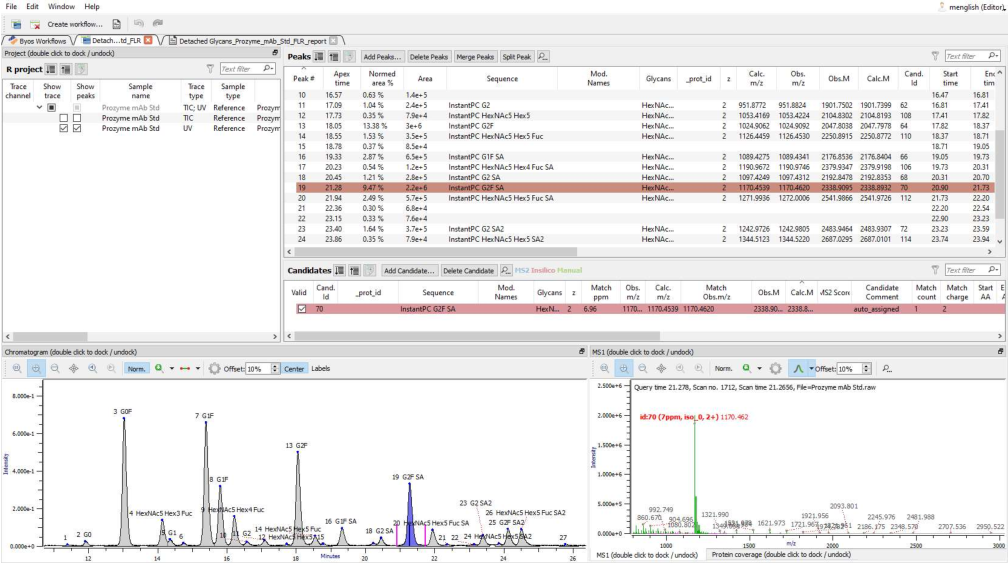Click the first table-layout icon beside Peaks title

point(319,57)
